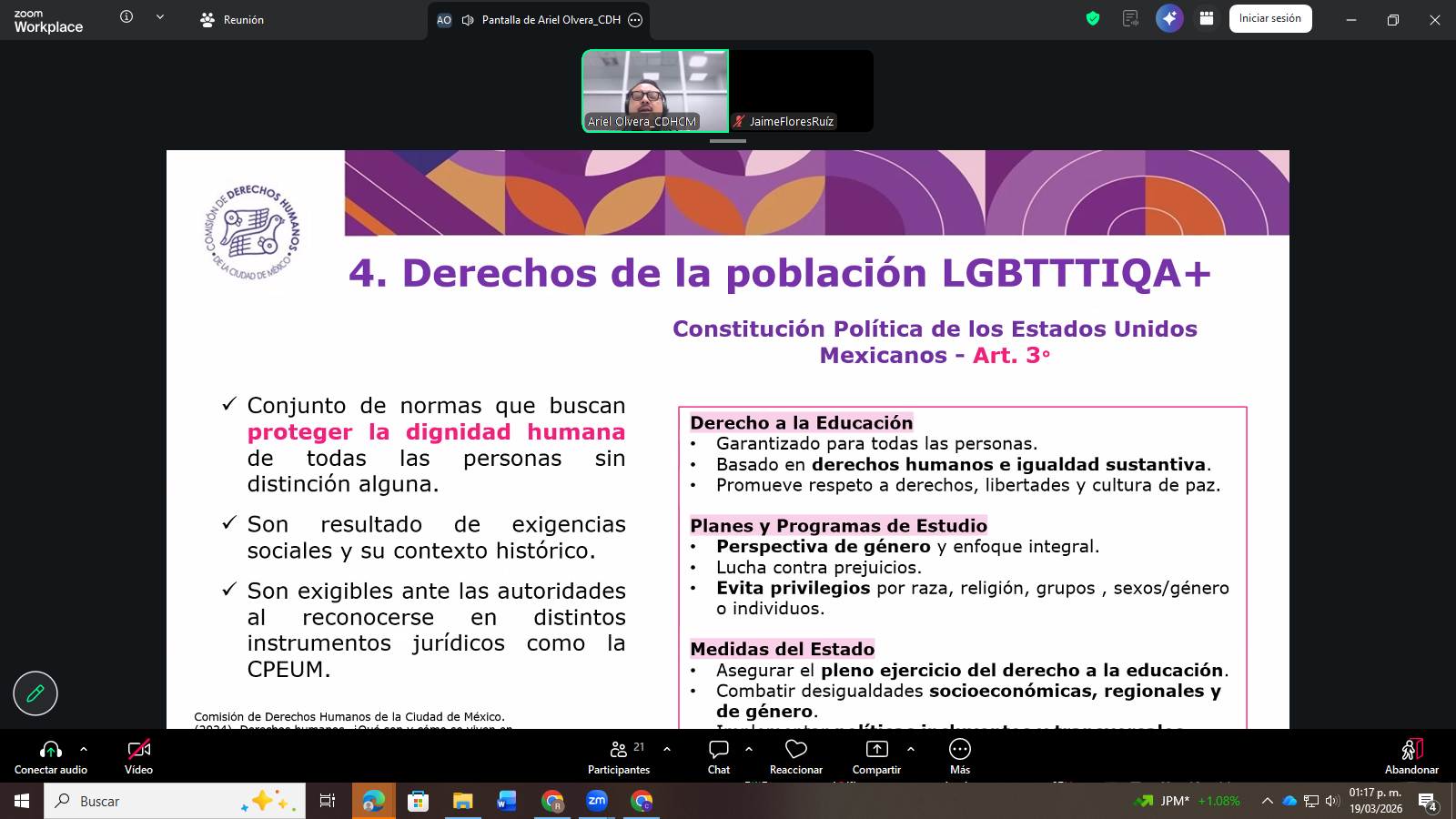Click the Iniciar sesión button
This screenshot has width=1456, height=819.
(1270, 18)
